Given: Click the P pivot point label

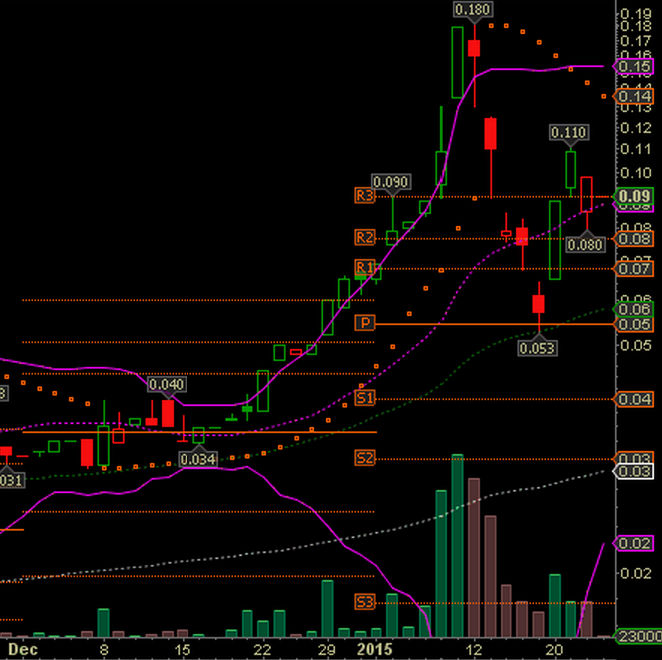Looking at the screenshot, I should click(x=365, y=323).
